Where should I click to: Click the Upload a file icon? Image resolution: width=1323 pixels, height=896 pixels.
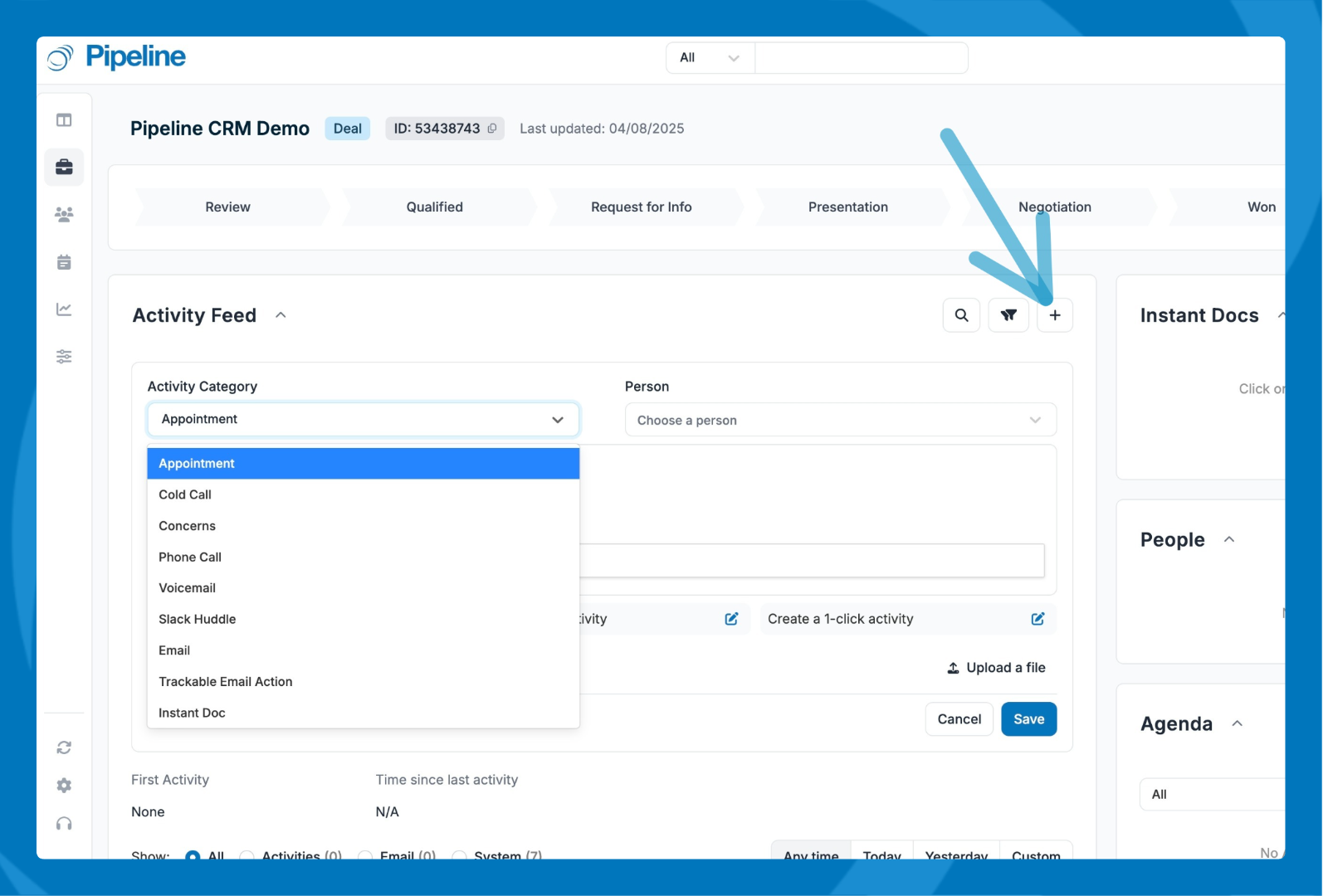(x=953, y=668)
